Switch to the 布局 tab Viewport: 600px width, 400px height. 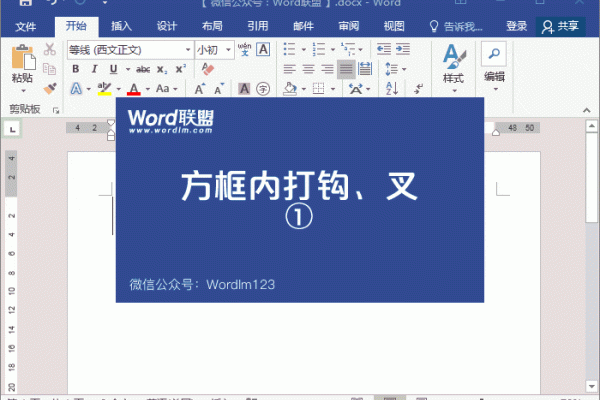click(212, 26)
